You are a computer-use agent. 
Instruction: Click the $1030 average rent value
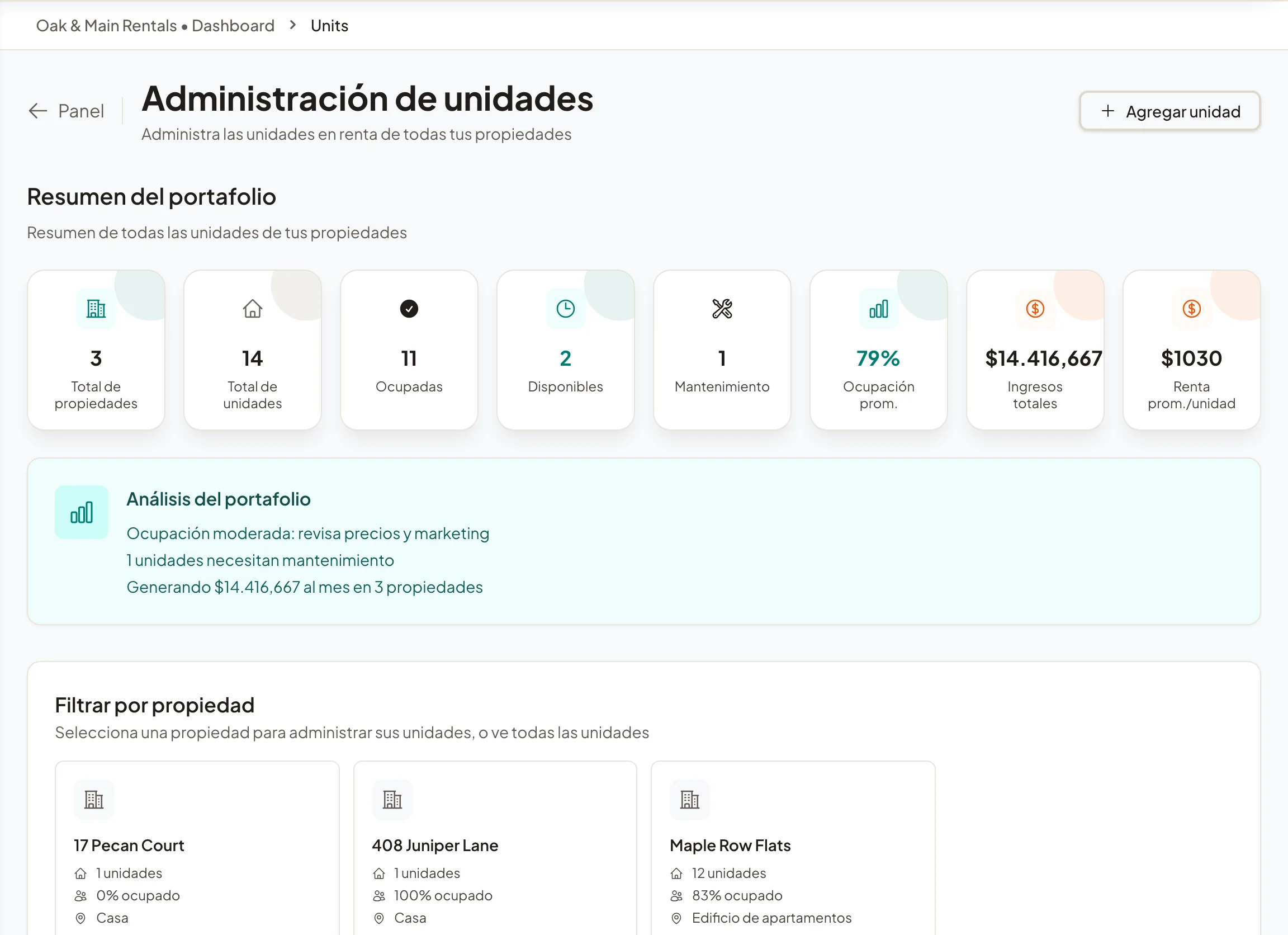pyautogui.click(x=1191, y=358)
